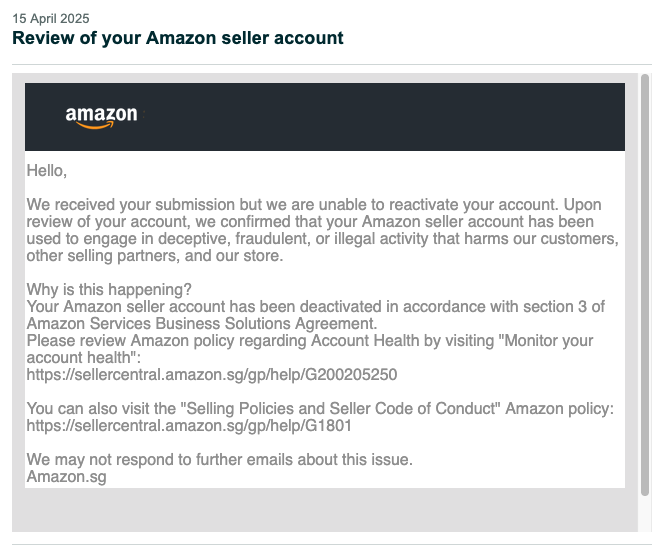Click the paragraph starting We received your submission
Image resolution: width=670 pixels, height=553 pixels.
pyautogui.click(x=323, y=230)
